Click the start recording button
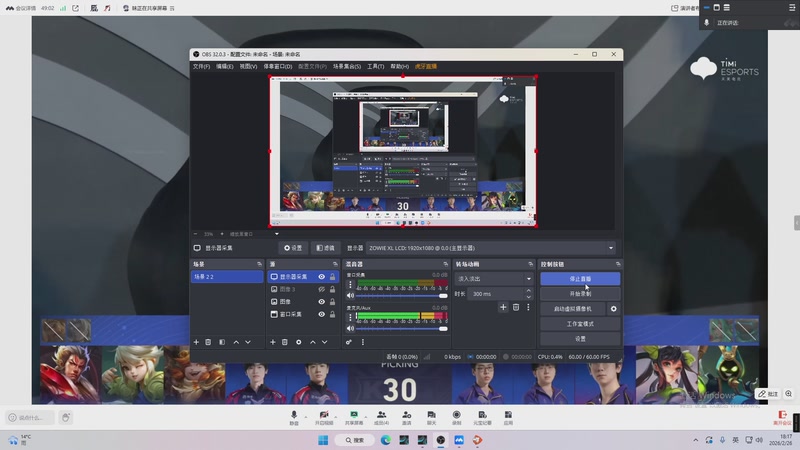Image resolution: width=800 pixels, height=450 pixels. tap(580, 294)
